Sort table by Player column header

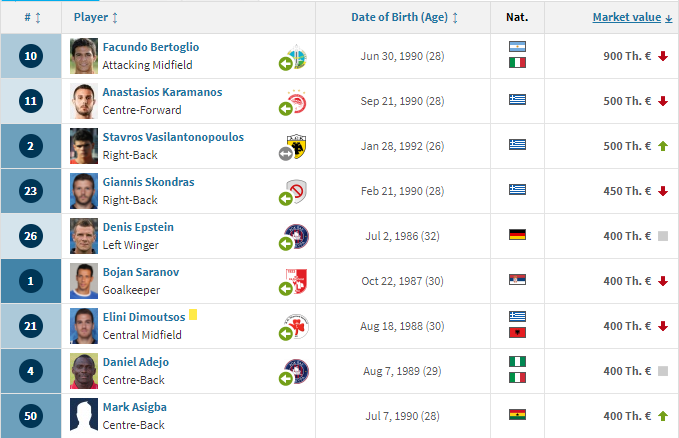(x=96, y=17)
